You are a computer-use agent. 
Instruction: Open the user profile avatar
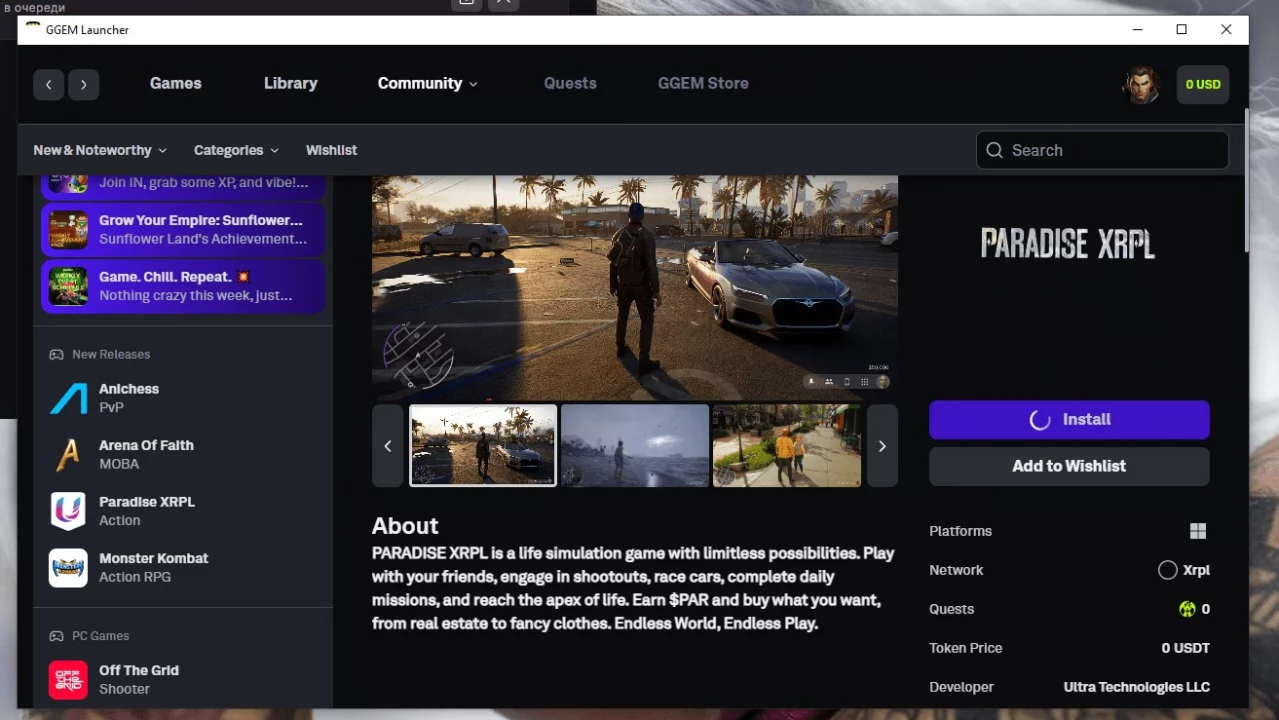point(1141,84)
